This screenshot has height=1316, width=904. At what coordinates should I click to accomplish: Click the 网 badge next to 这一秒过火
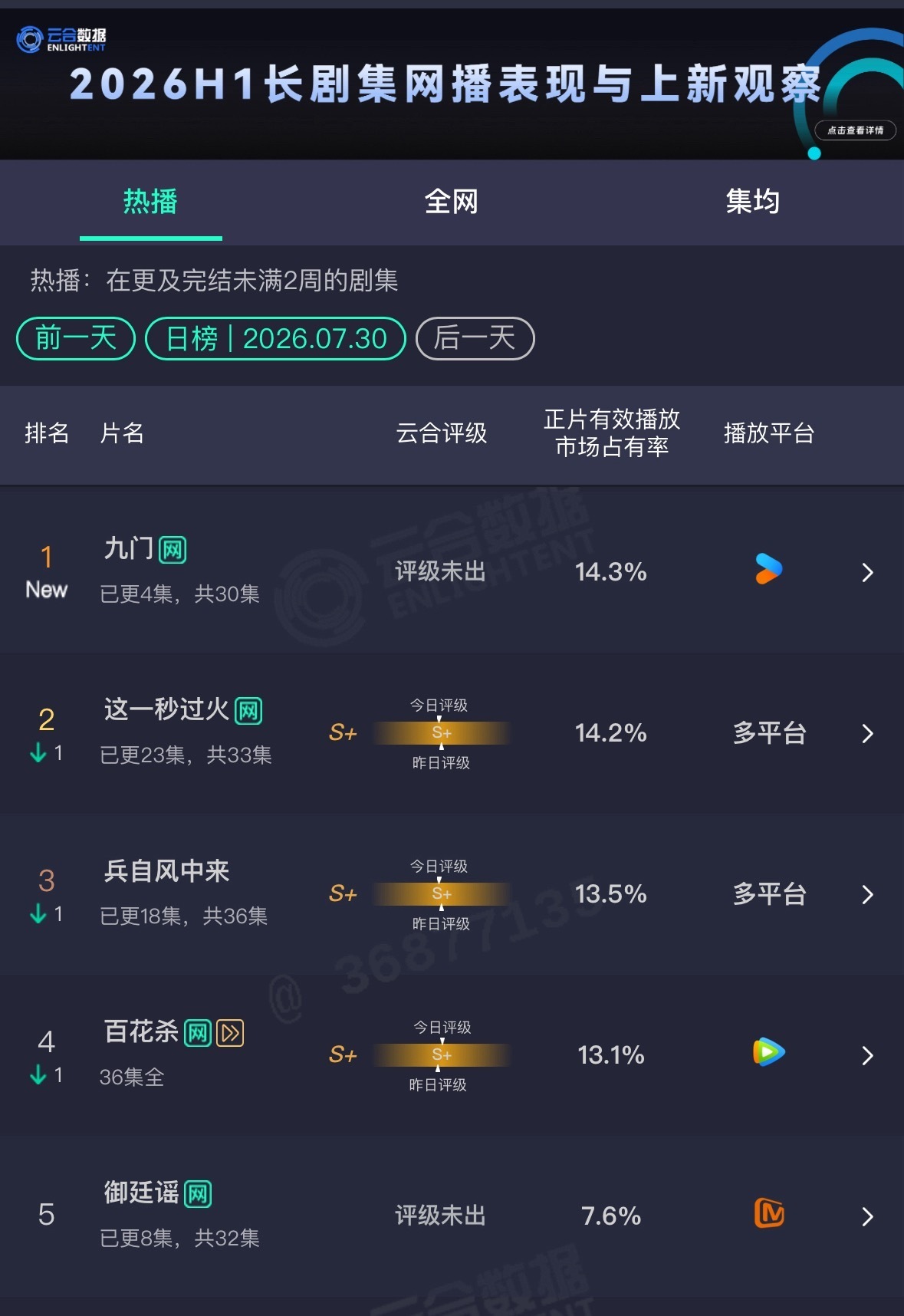[x=248, y=711]
